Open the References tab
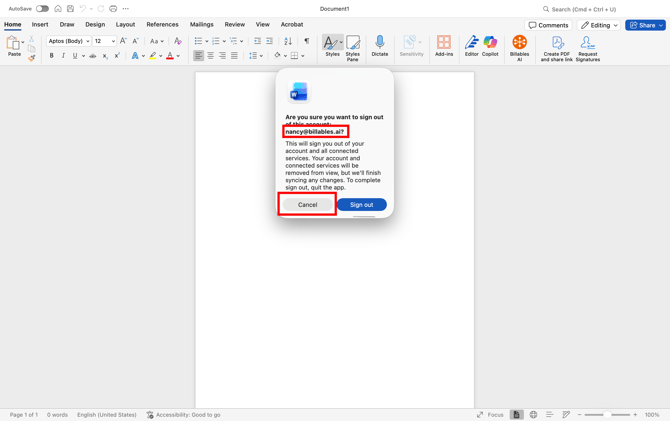 coord(162,25)
